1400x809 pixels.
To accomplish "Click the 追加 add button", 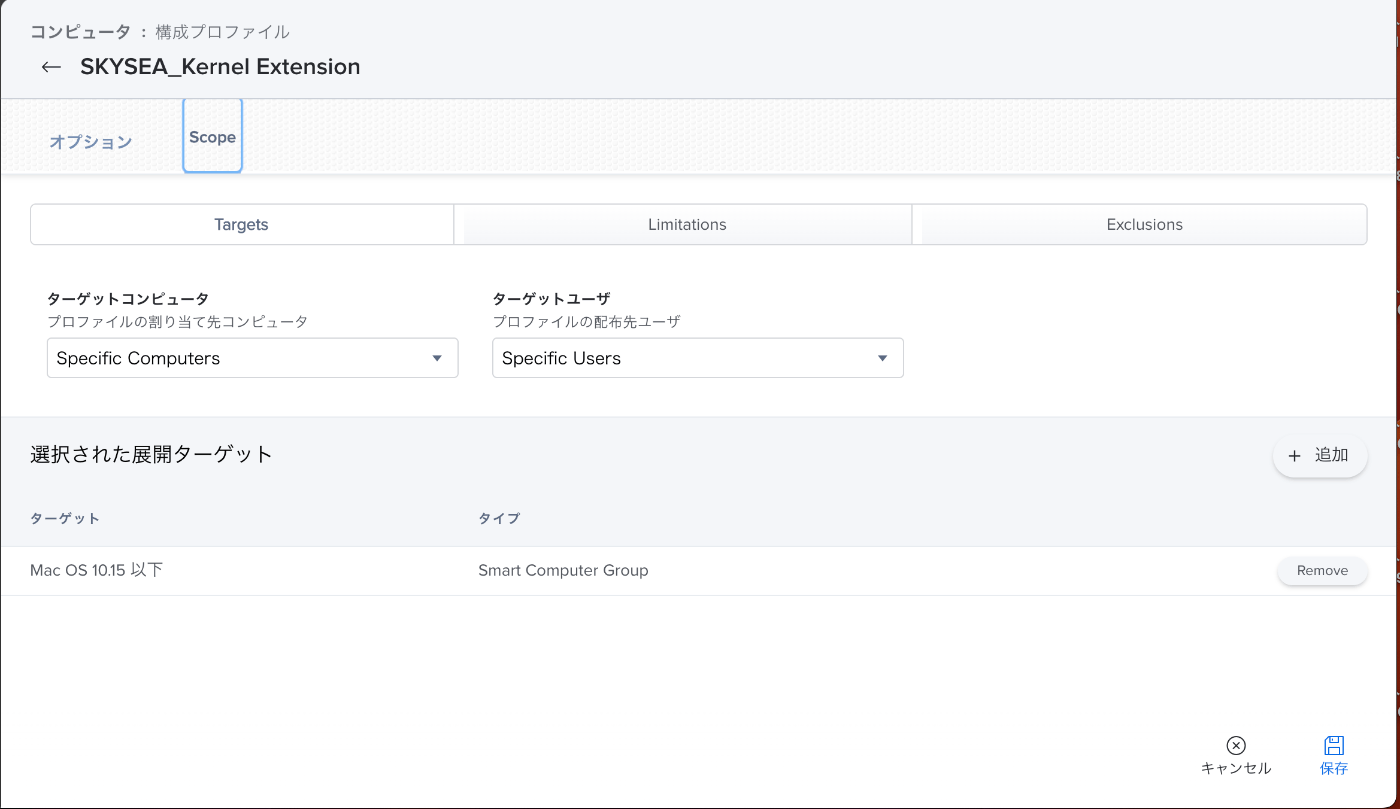I will 1320,456.
